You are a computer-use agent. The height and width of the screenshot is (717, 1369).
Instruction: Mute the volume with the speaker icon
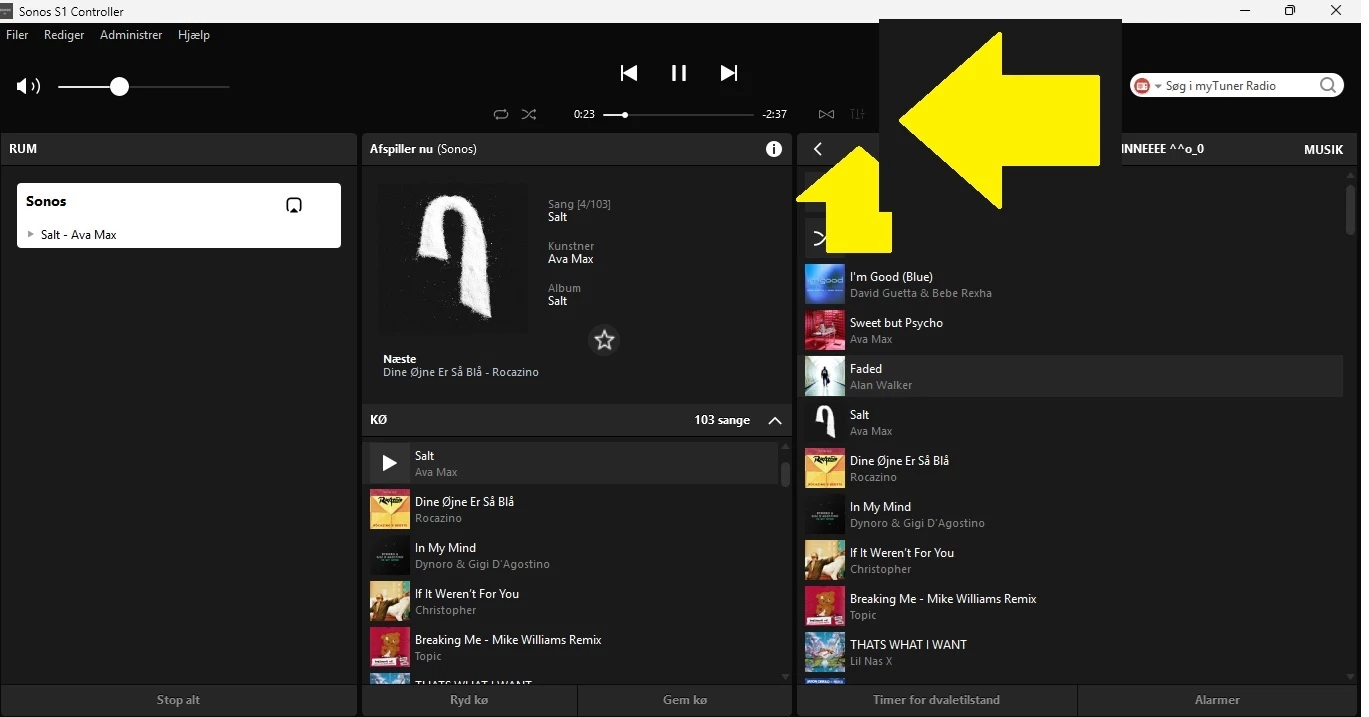[x=27, y=87]
